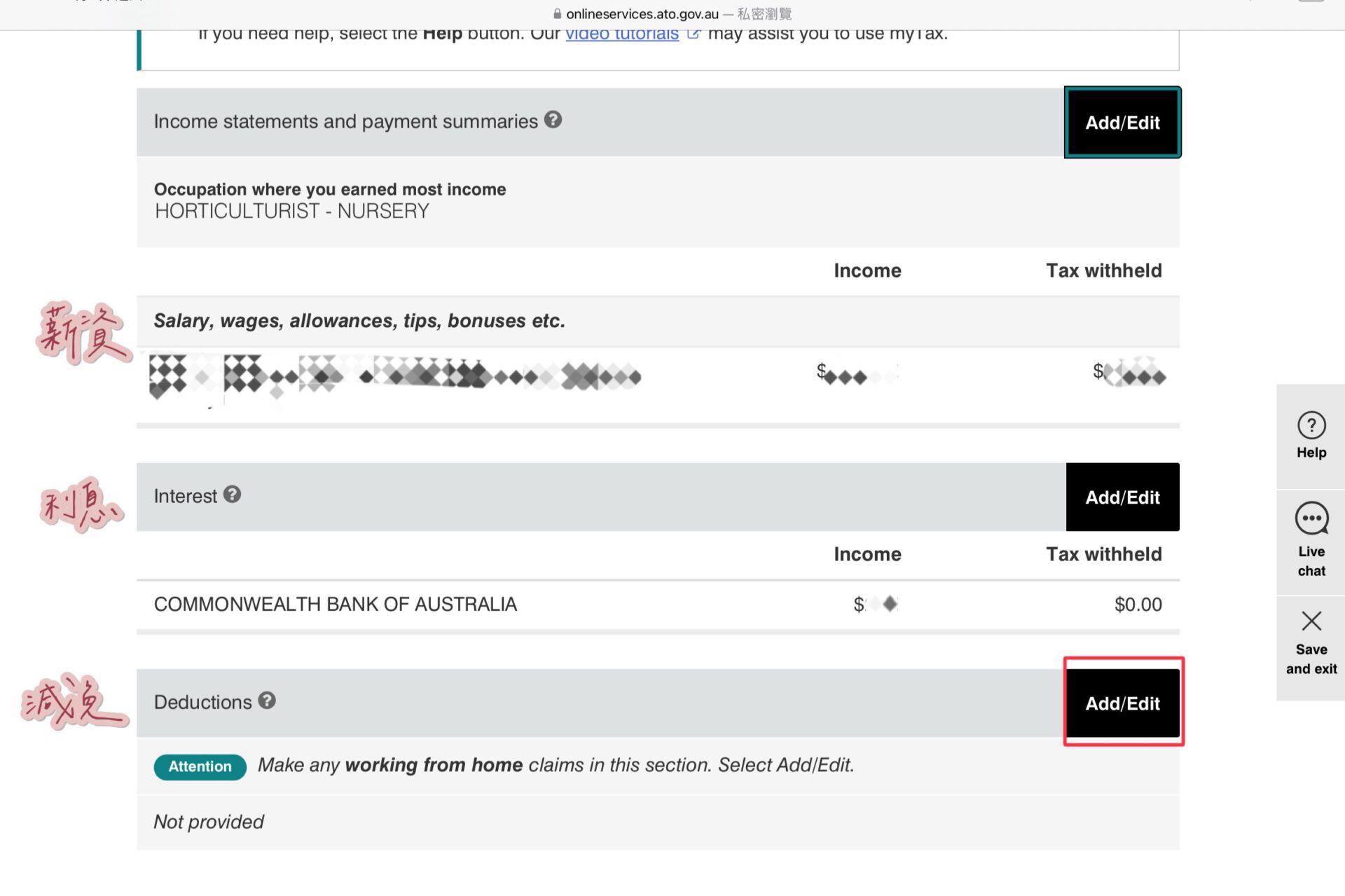Click the onlineservices.ato.gov.au address field
Viewport: 1345px width, 896px height.
click(642, 14)
